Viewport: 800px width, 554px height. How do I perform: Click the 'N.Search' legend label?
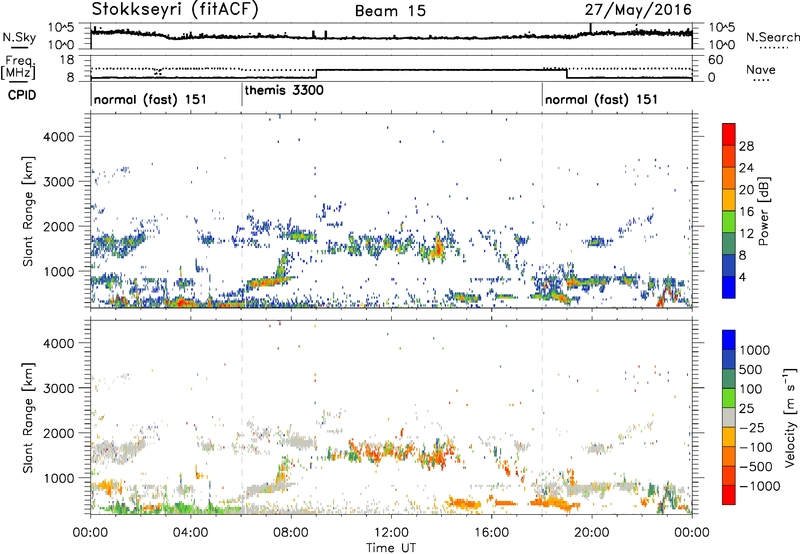772,37
